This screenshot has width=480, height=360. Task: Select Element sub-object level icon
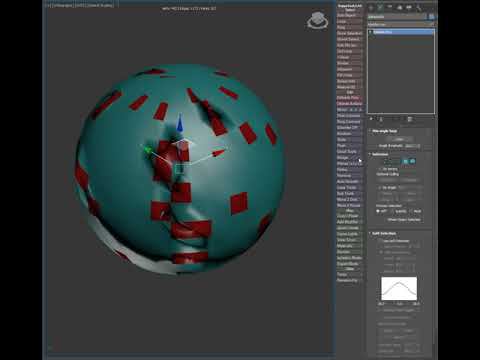click(413, 161)
